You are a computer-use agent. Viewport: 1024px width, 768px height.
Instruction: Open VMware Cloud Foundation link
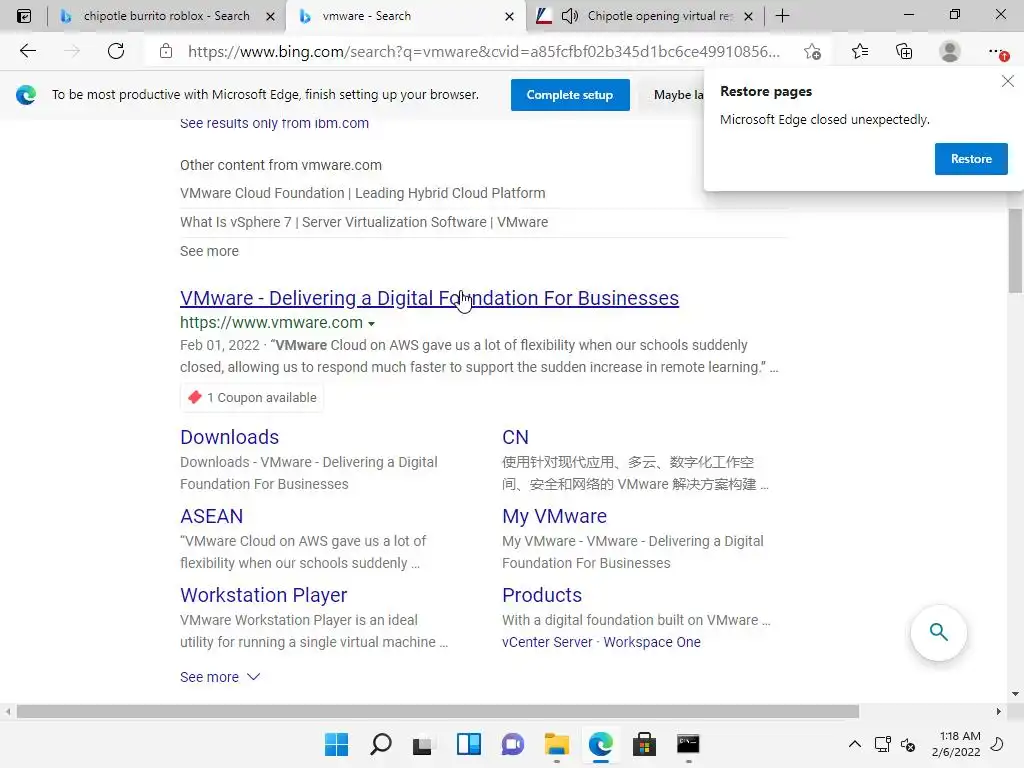coord(362,193)
